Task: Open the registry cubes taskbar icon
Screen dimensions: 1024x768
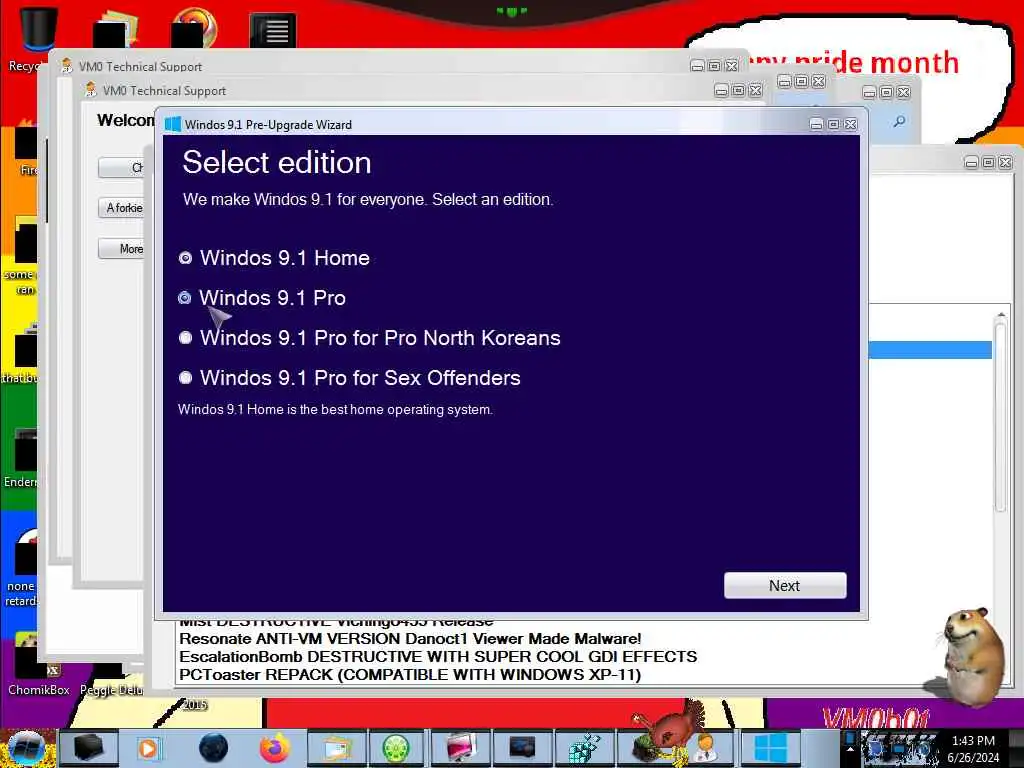Action: pyautogui.click(x=583, y=748)
